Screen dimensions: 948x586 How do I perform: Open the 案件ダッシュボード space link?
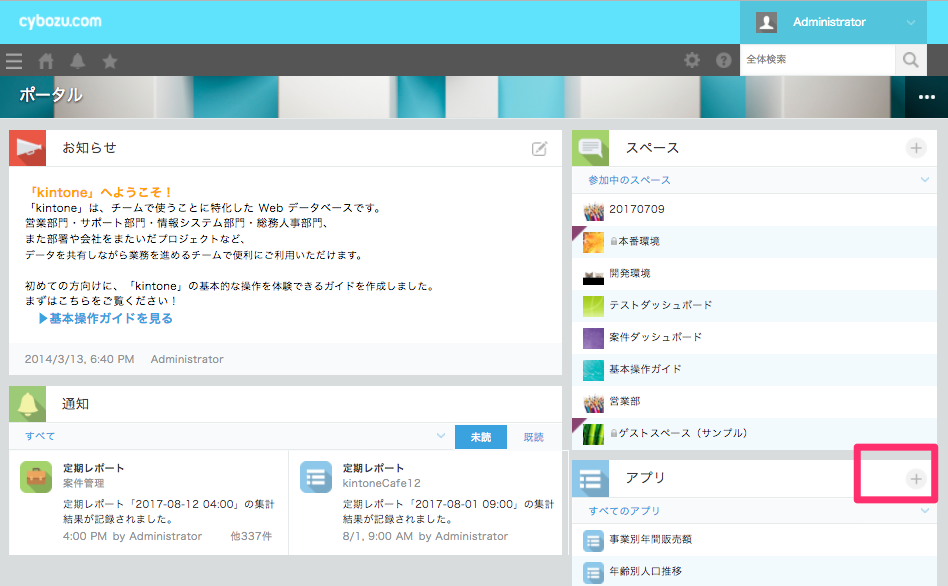pos(655,337)
